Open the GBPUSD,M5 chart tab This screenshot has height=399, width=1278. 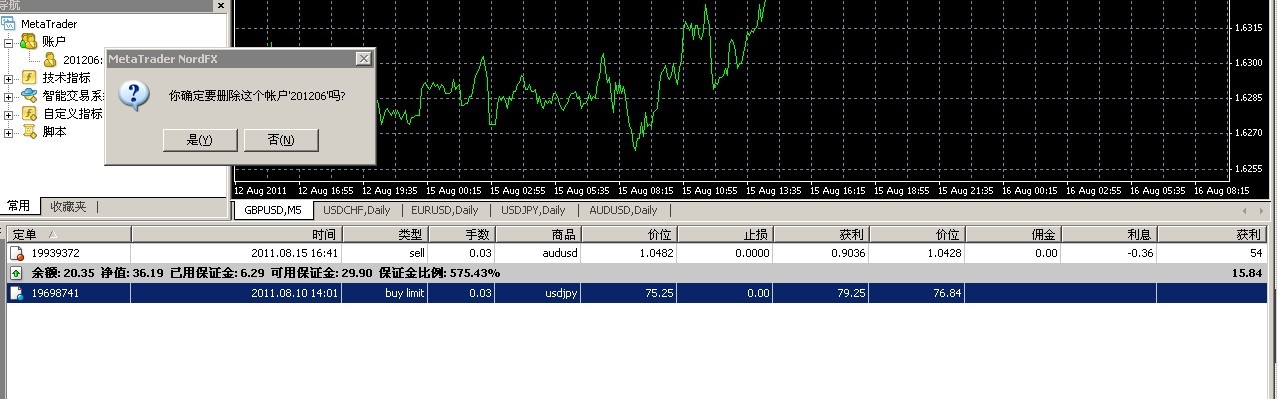[273, 210]
